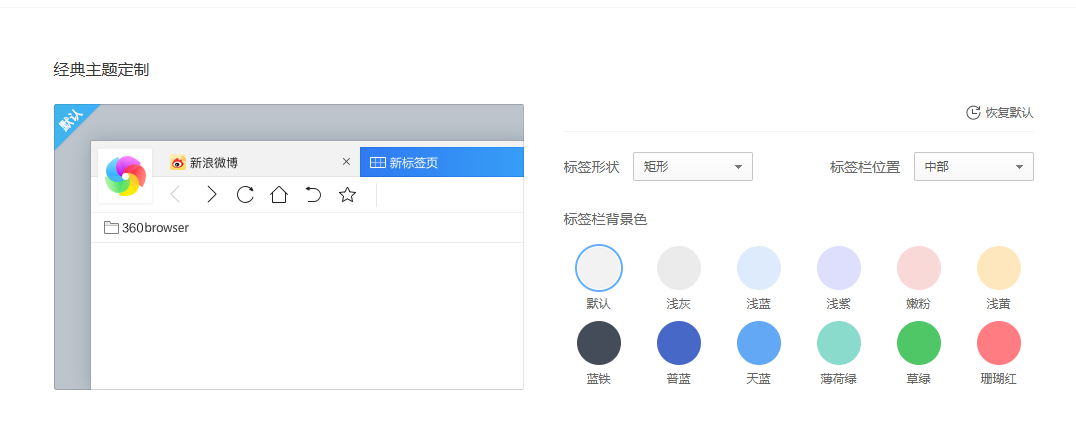This screenshot has width=1076, height=430.
Task: Click the Weibo icon on the tab
Action: click(x=178, y=163)
